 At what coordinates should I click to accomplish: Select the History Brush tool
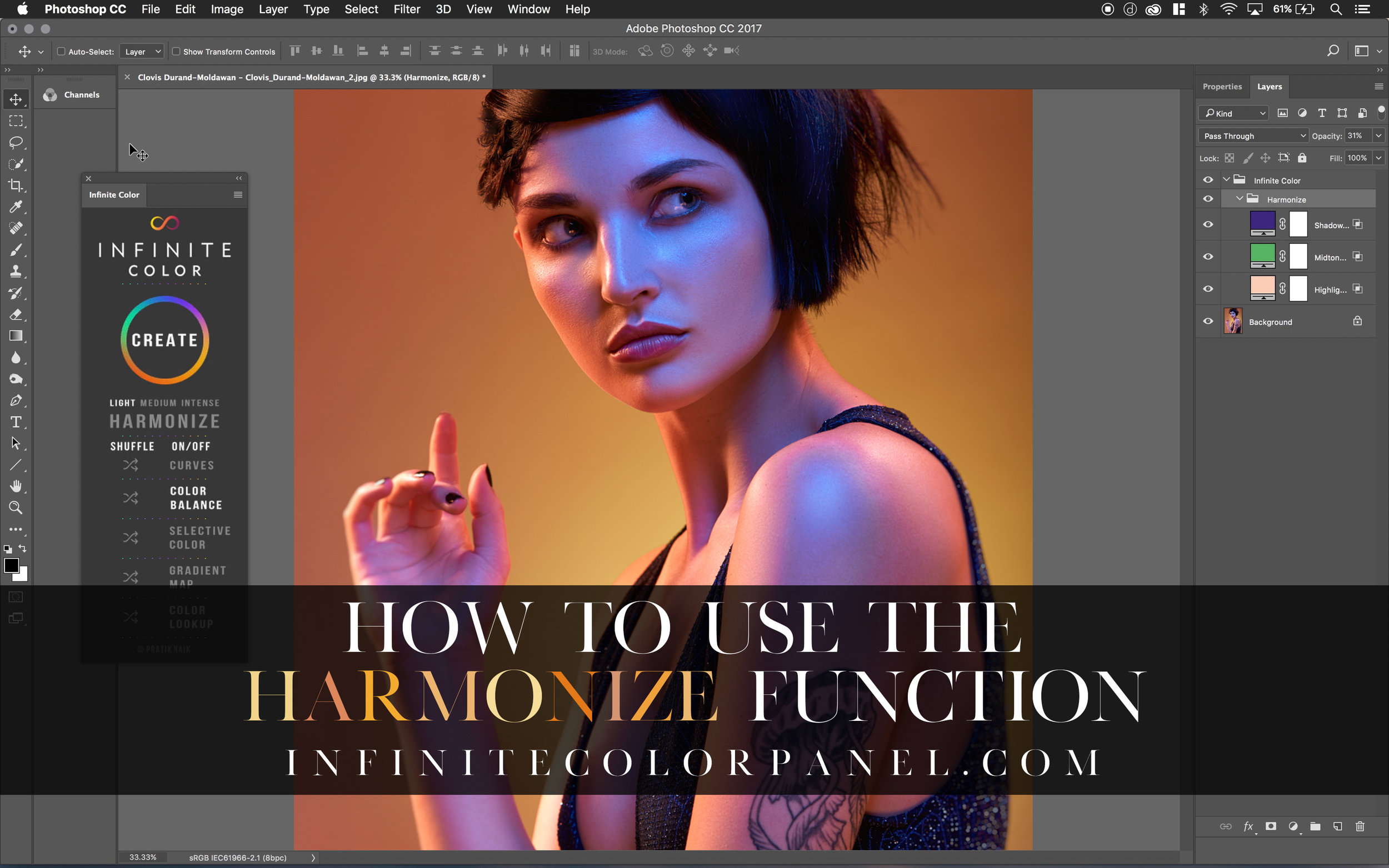click(16, 293)
